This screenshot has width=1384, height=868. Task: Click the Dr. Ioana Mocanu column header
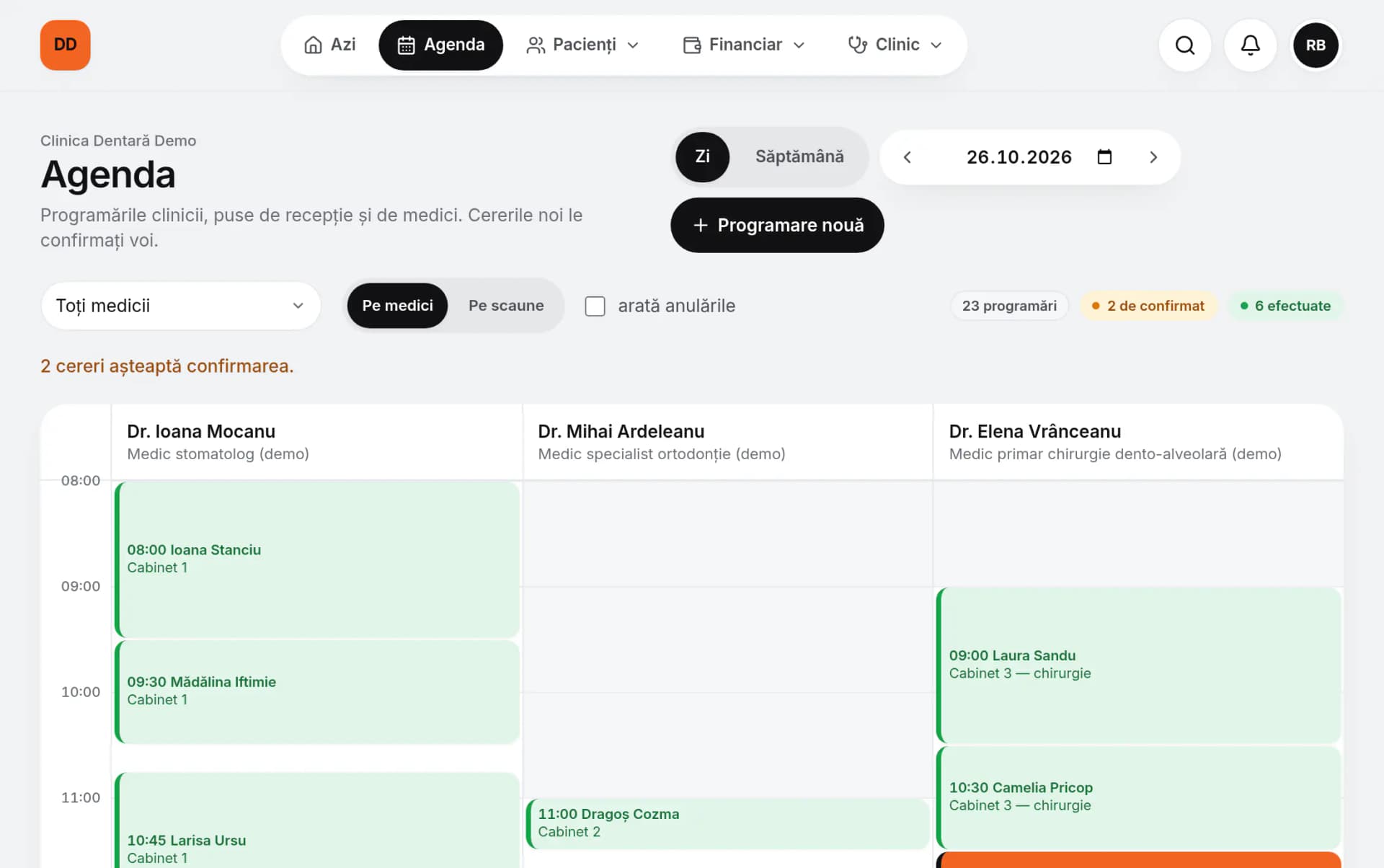[317, 442]
